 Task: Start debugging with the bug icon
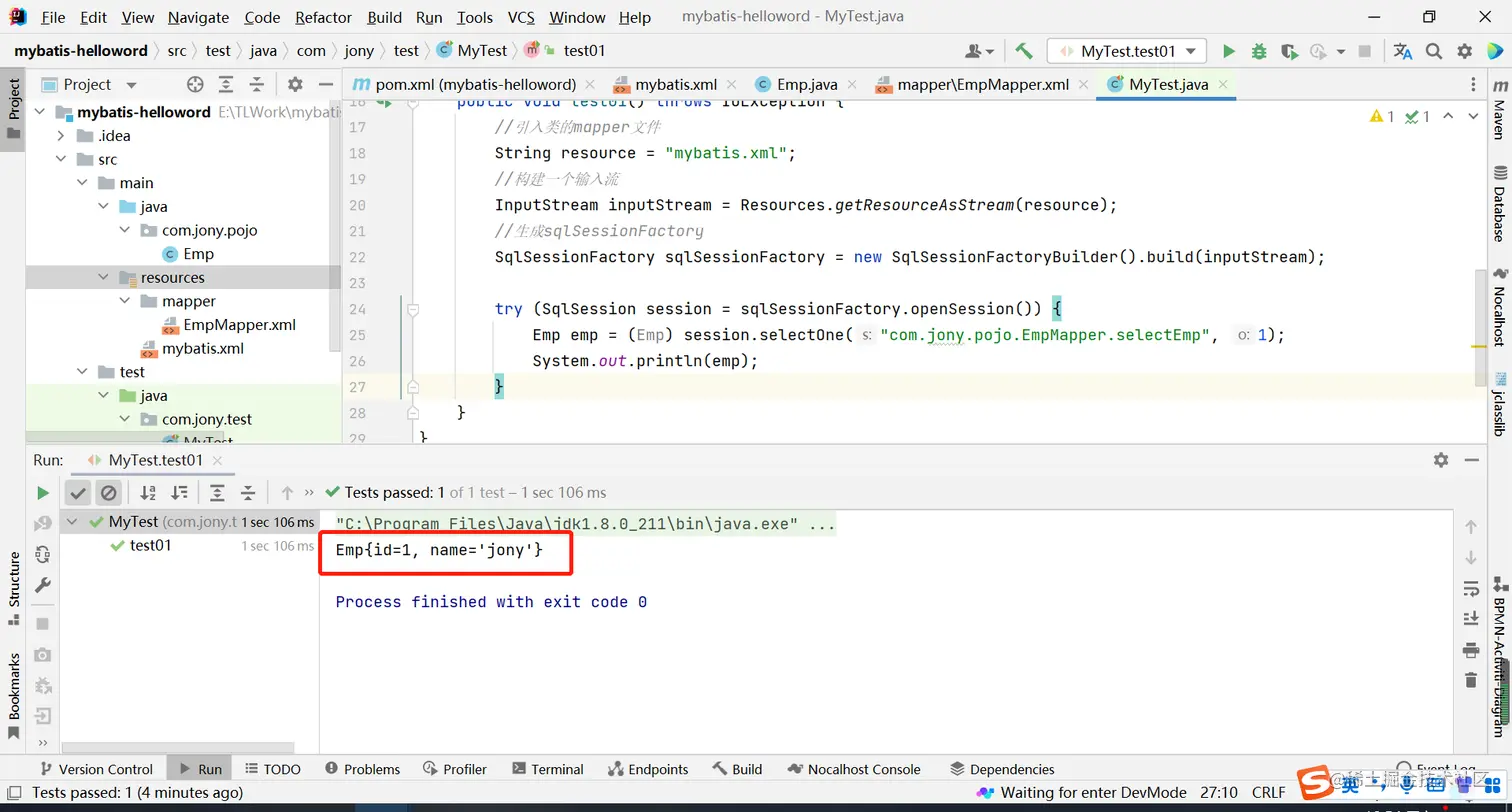pyautogui.click(x=1259, y=51)
